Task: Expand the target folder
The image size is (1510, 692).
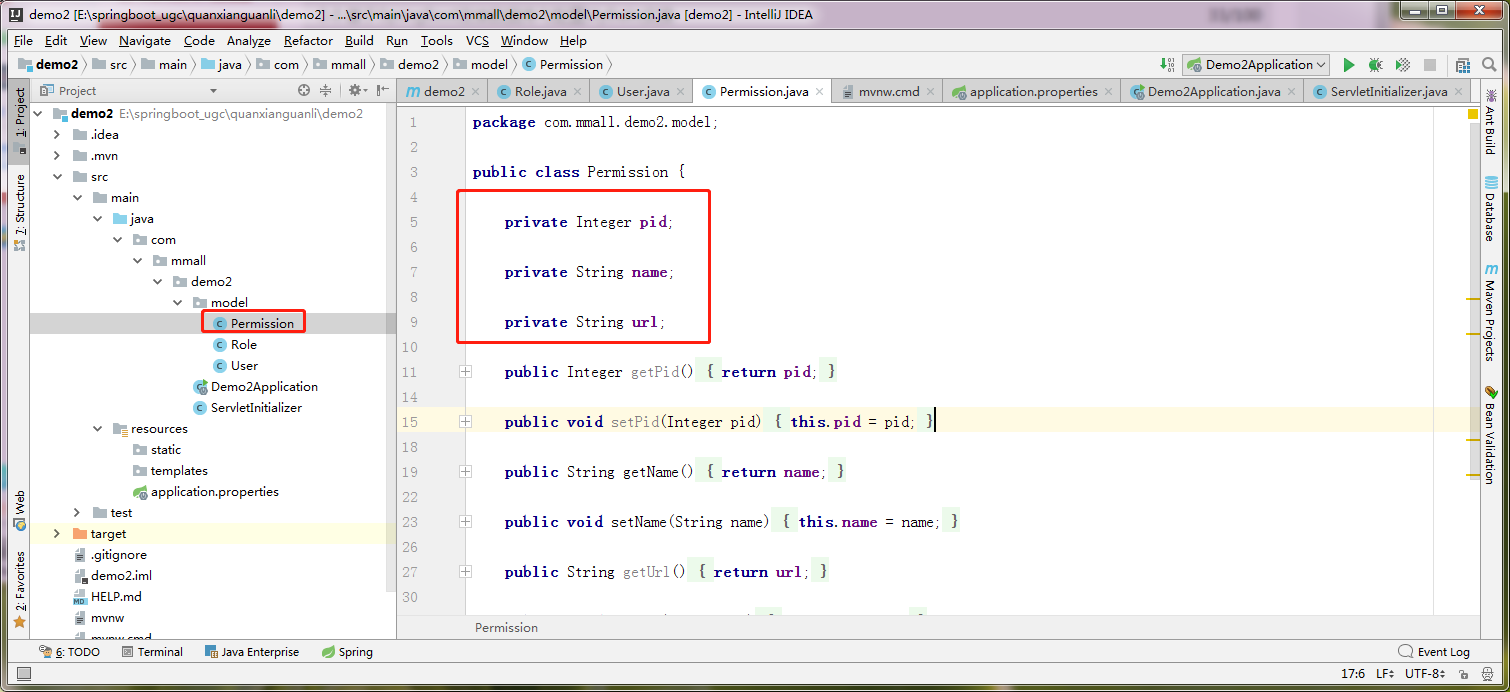Action: tap(57, 533)
